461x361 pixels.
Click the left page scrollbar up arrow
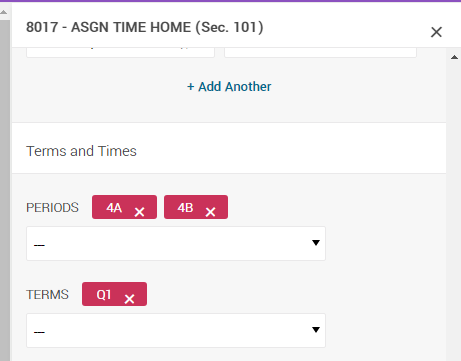pos(4,12)
